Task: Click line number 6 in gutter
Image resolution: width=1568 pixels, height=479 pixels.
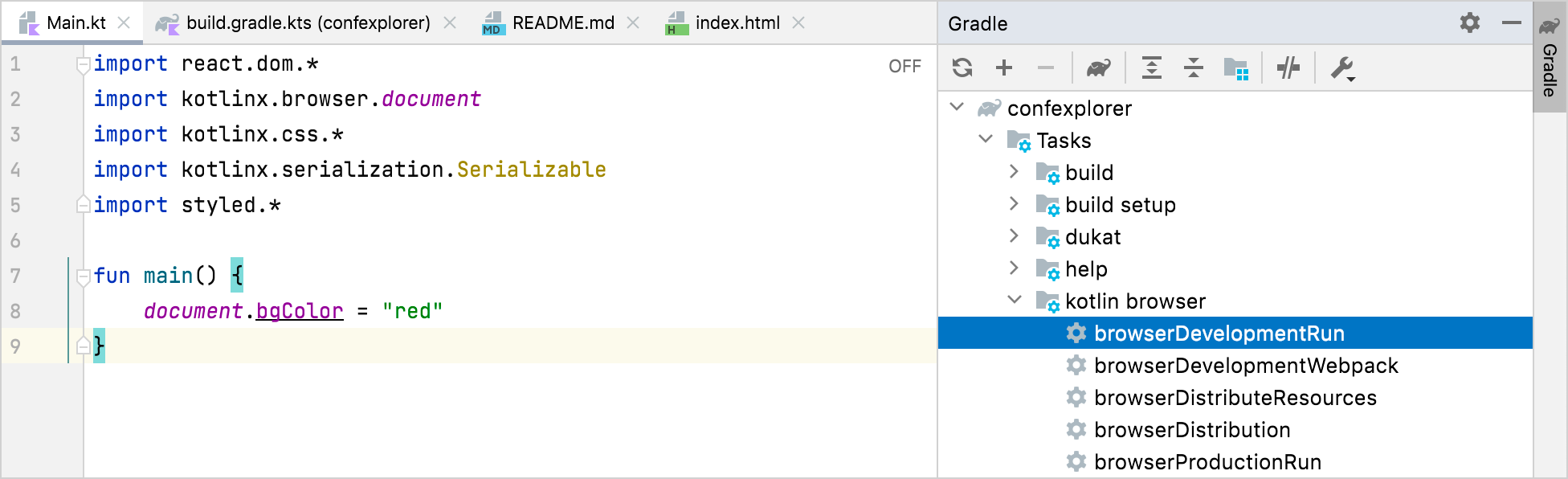Action: [x=15, y=240]
